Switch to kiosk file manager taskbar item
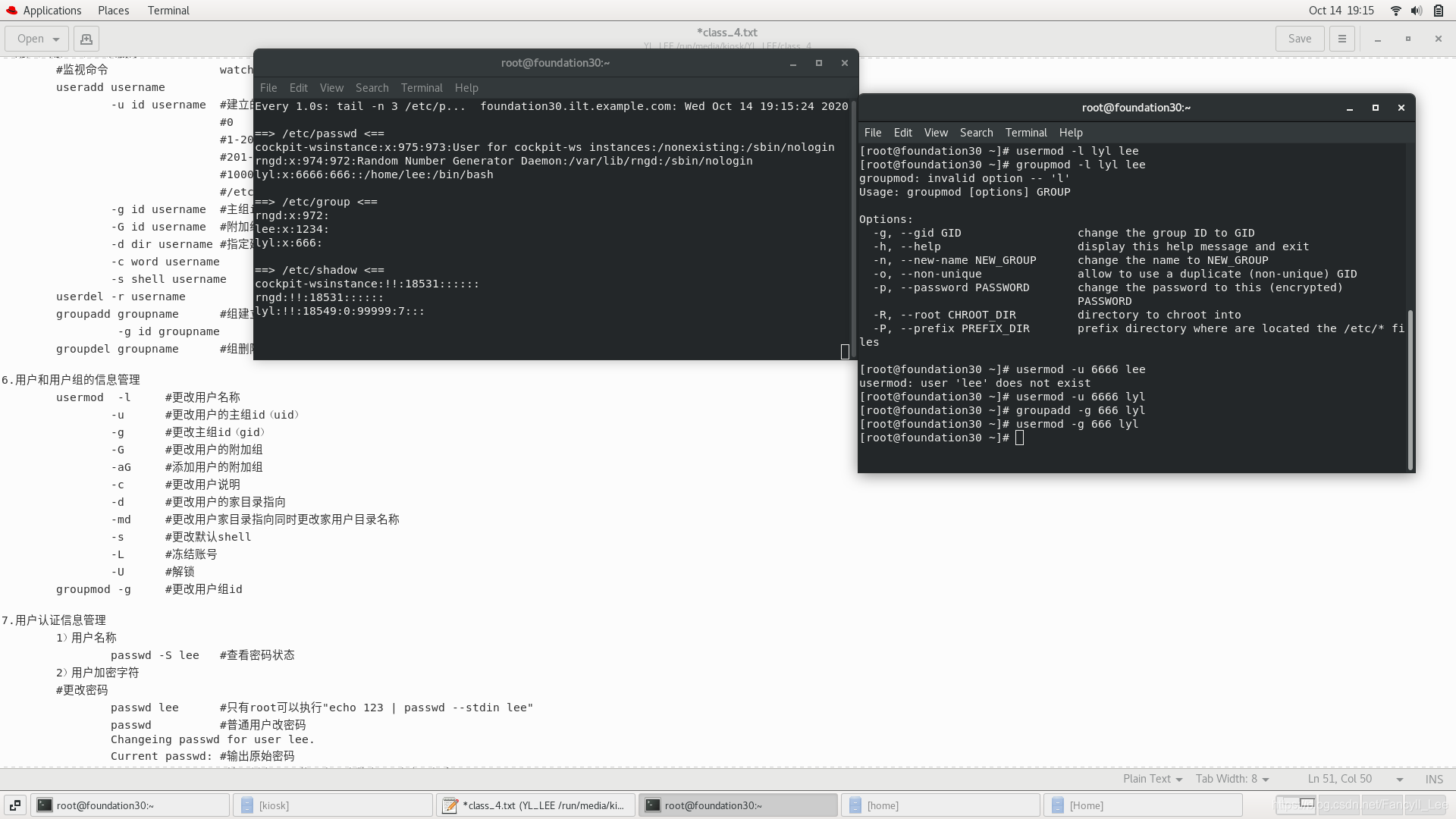This screenshot has height=819, width=1456. coord(334,805)
